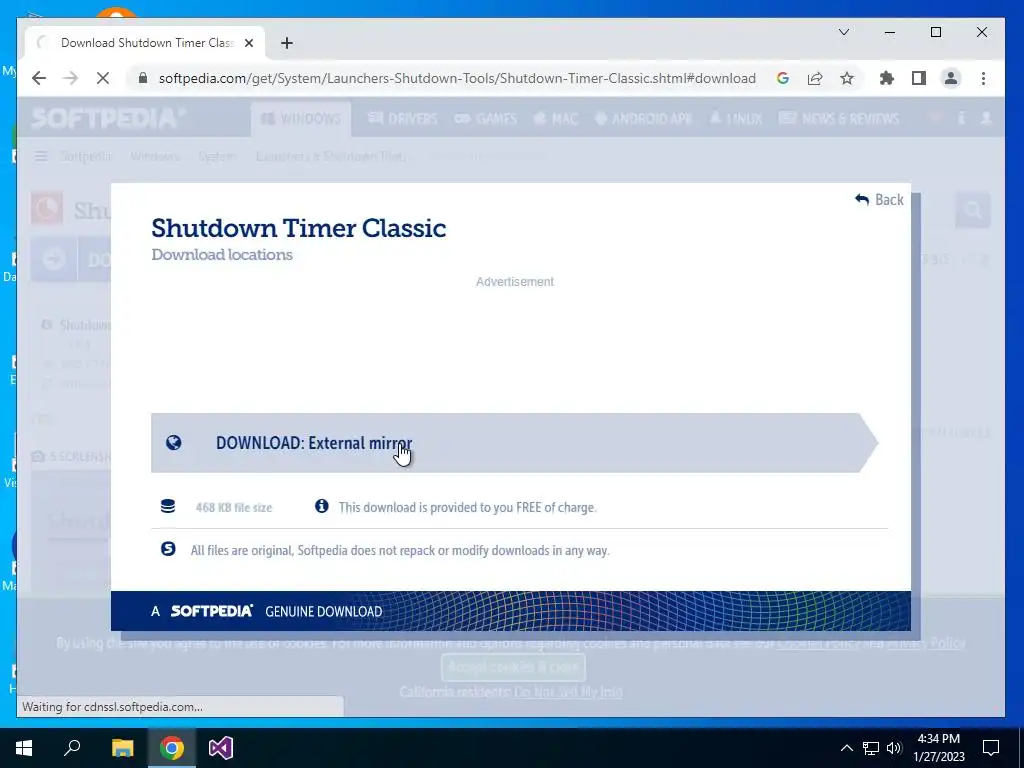Open the Privacy Policy link
This screenshot has height=768, width=1024.
click(926, 643)
